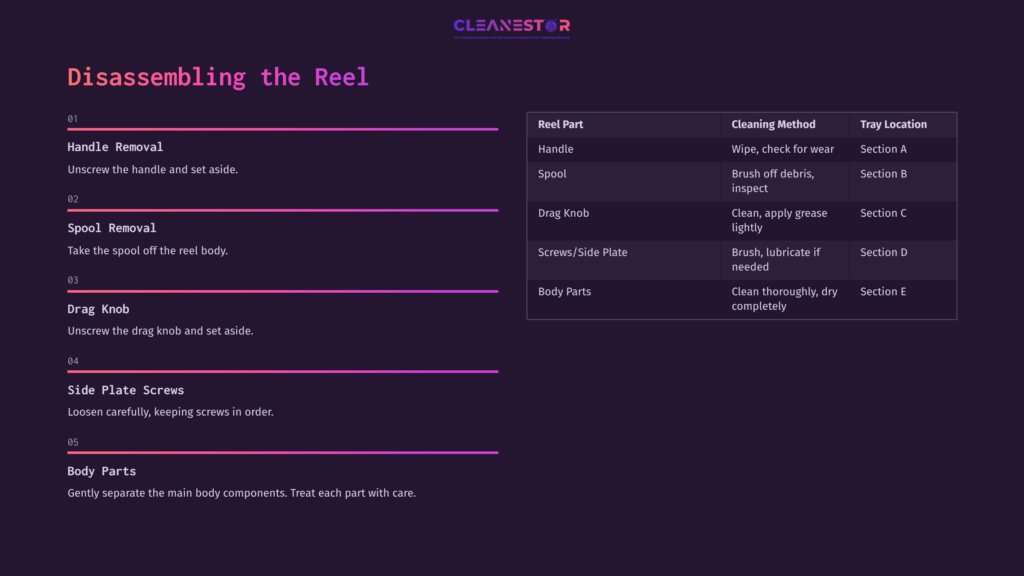This screenshot has height=576, width=1024.
Task: Click the 'Cleaning Method' column header
Action: (x=773, y=125)
